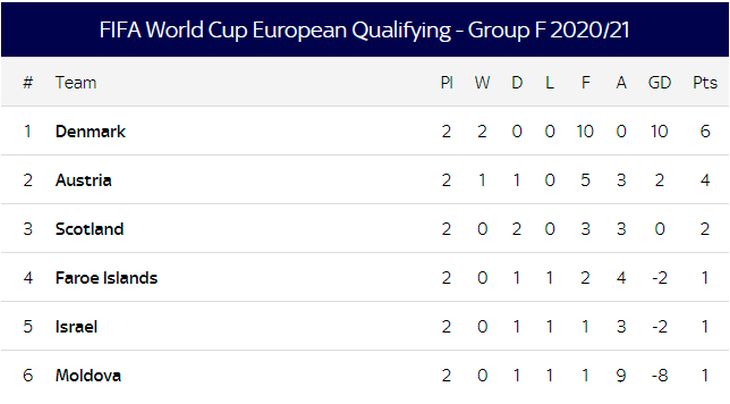Click the A column header
The width and height of the screenshot is (730, 404).
pyautogui.click(x=621, y=83)
